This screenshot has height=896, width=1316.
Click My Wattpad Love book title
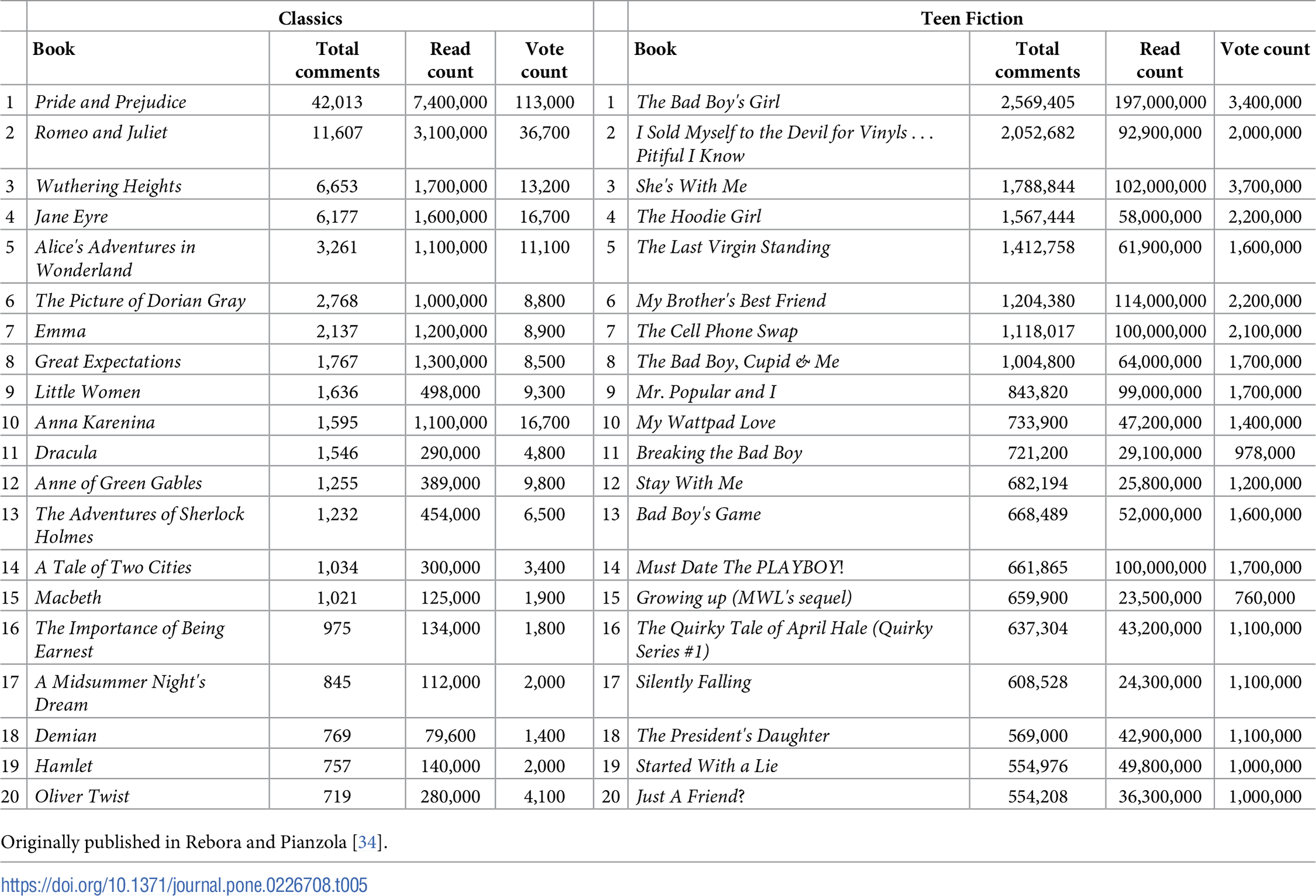coord(706,422)
